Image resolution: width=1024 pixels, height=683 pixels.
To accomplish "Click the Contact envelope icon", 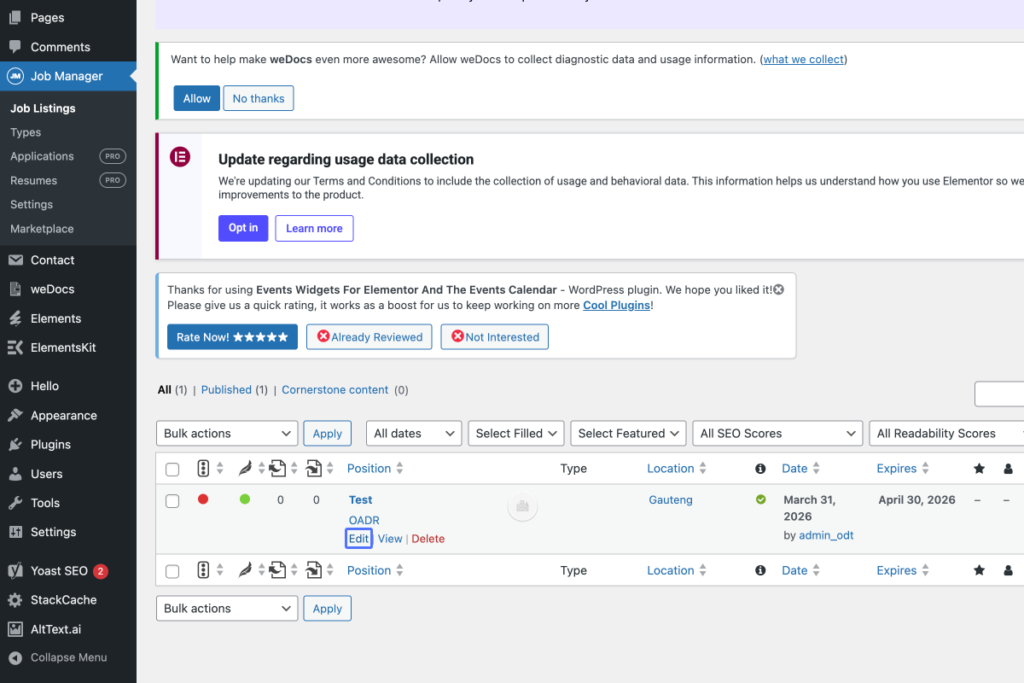I will [15, 260].
